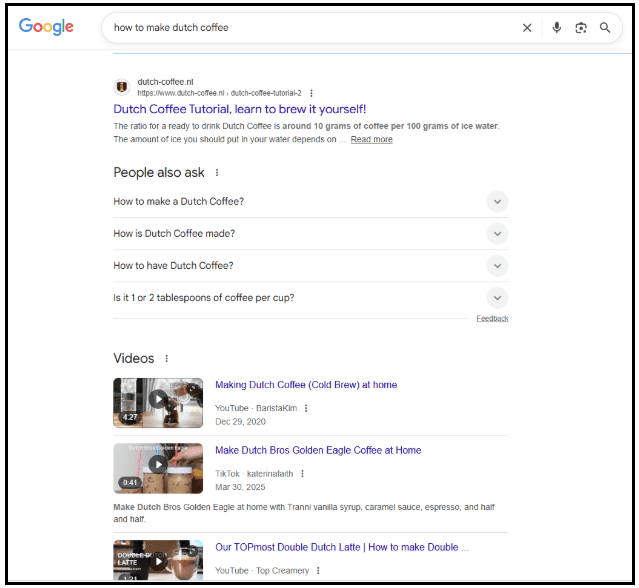The image size is (639, 588).
Task: Open search by image camera icon
Action: [581, 28]
